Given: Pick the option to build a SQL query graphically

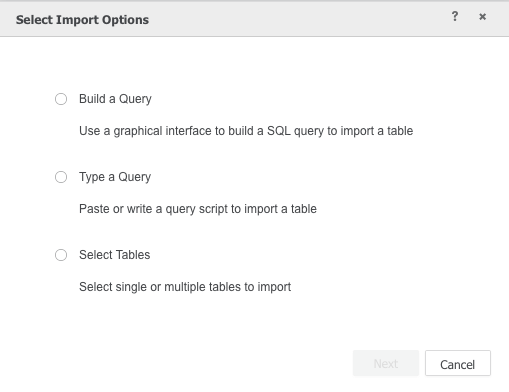Looking at the screenshot, I should click(61, 99).
